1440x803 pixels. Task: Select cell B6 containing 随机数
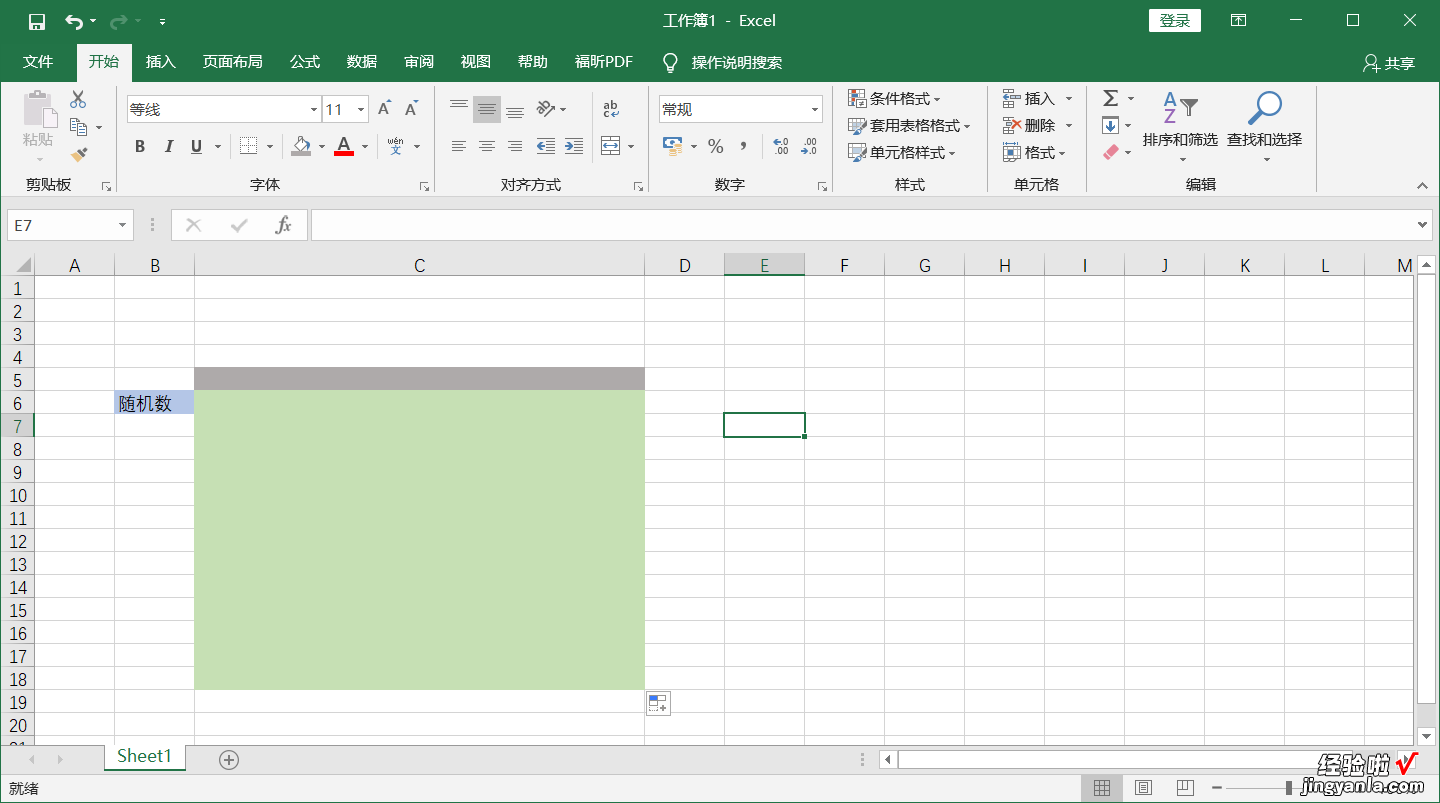(x=154, y=403)
